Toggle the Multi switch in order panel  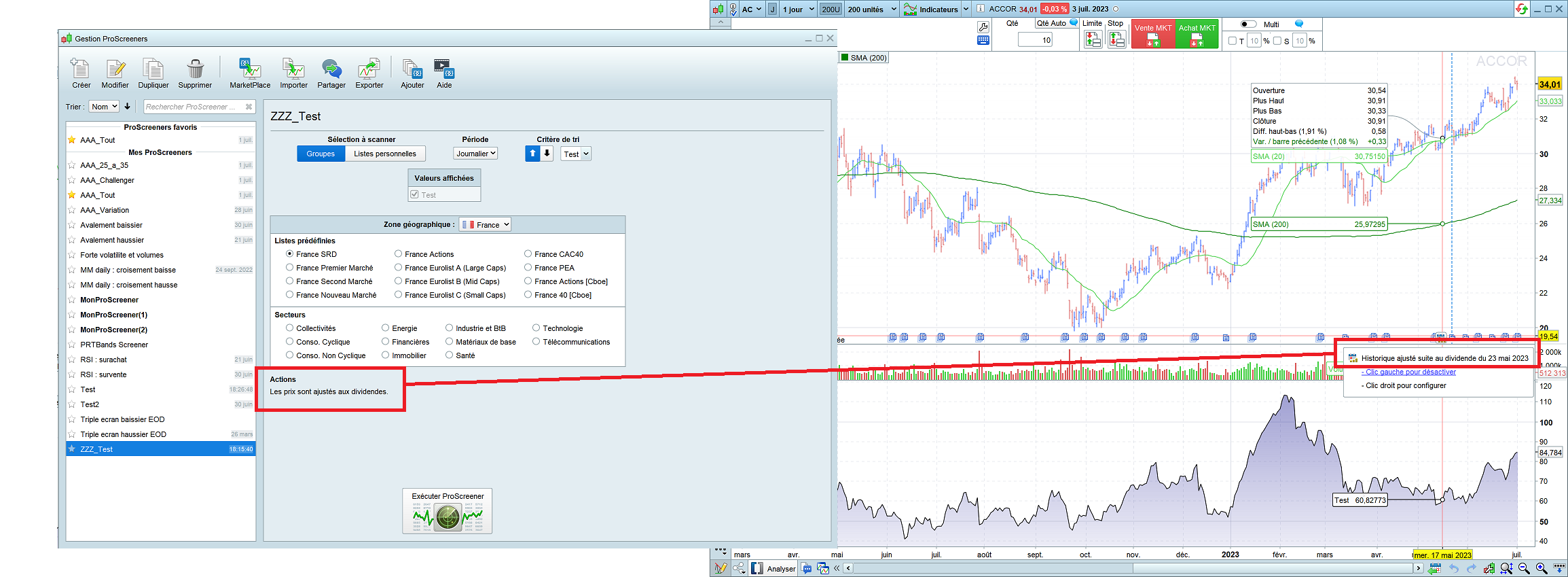click(x=1248, y=24)
